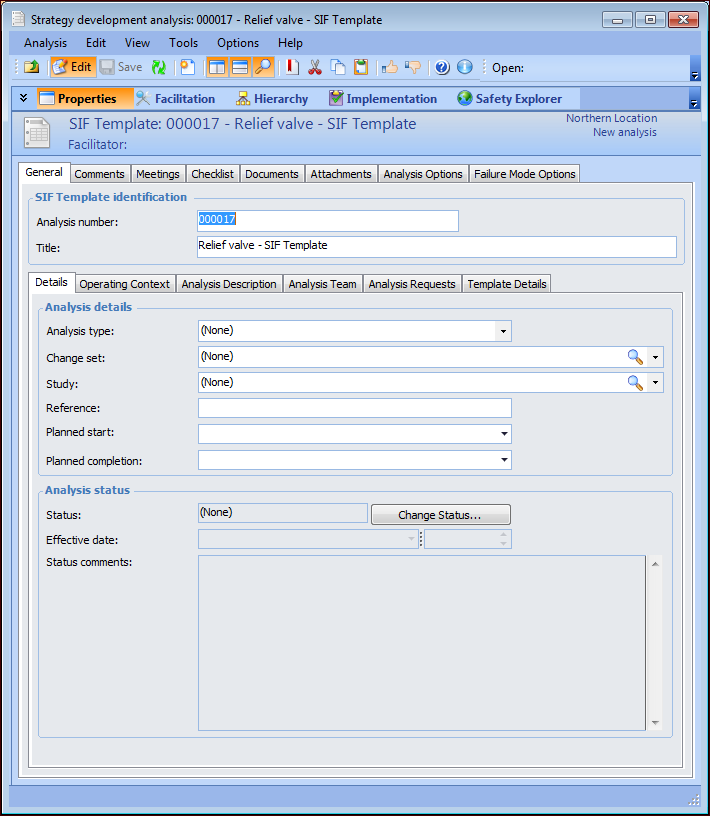710x816 pixels.
Task: Click the Paste clipboard icon
Action: [360, 67]
